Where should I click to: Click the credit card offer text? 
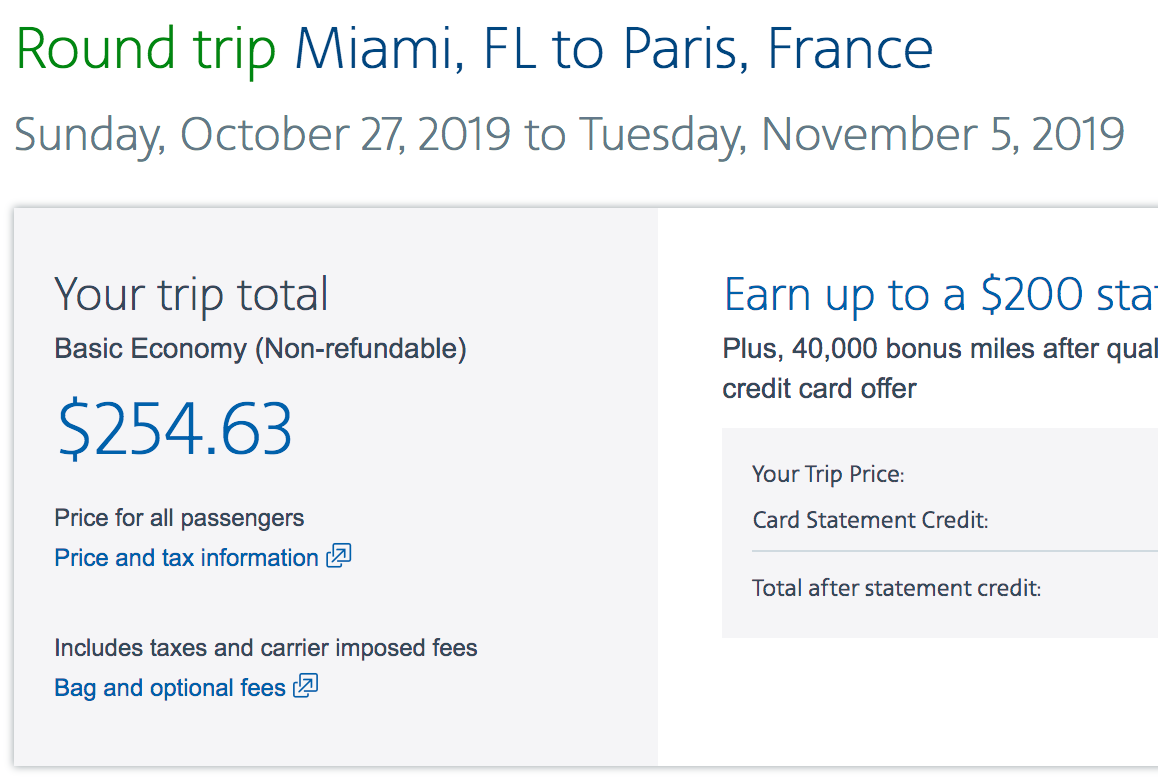[x=819, y=389]
